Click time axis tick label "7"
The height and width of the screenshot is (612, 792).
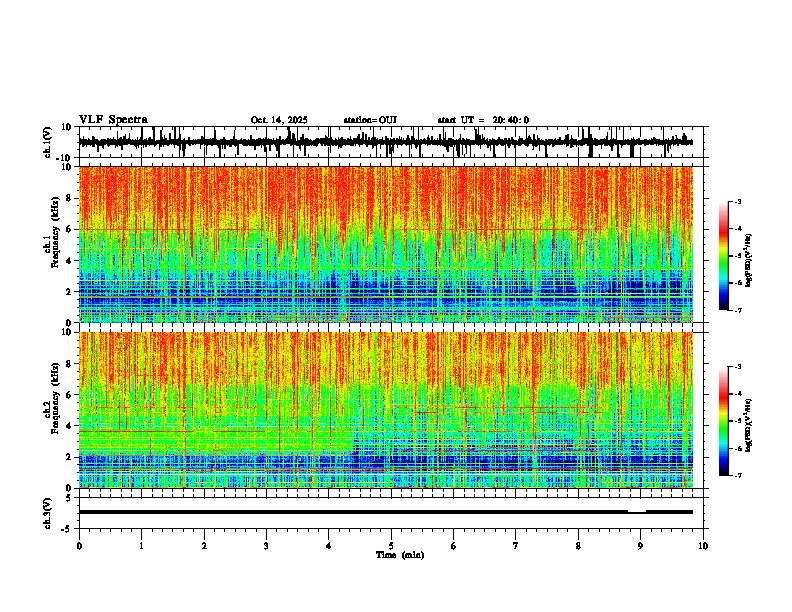coord(516,546)
